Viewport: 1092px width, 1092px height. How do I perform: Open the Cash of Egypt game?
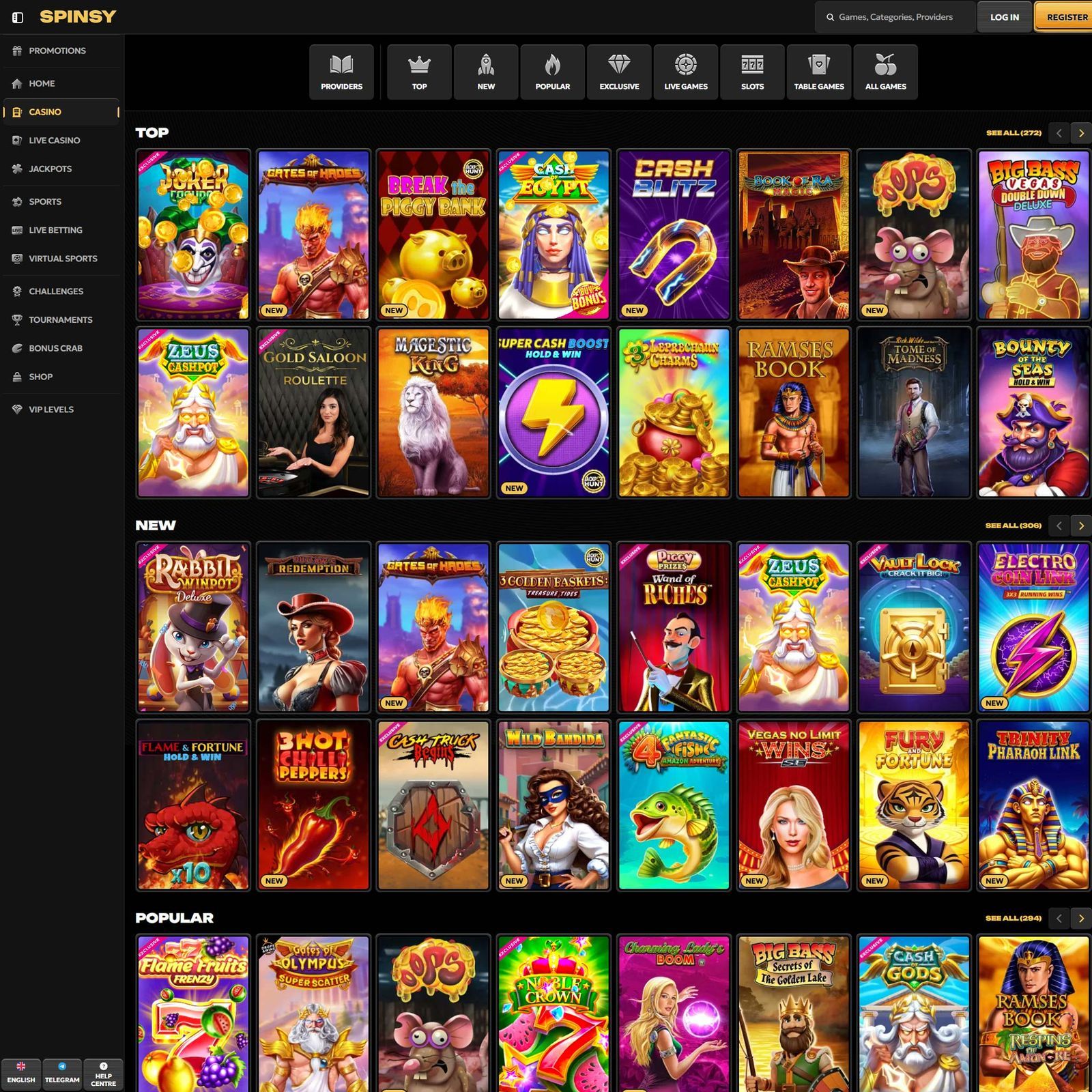coord(554,235)
